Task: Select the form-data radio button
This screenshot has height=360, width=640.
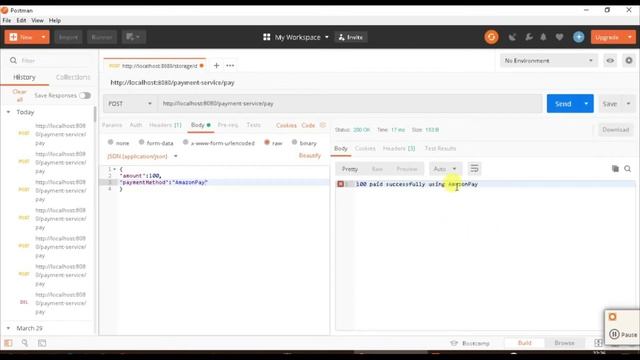Action: 141,142
